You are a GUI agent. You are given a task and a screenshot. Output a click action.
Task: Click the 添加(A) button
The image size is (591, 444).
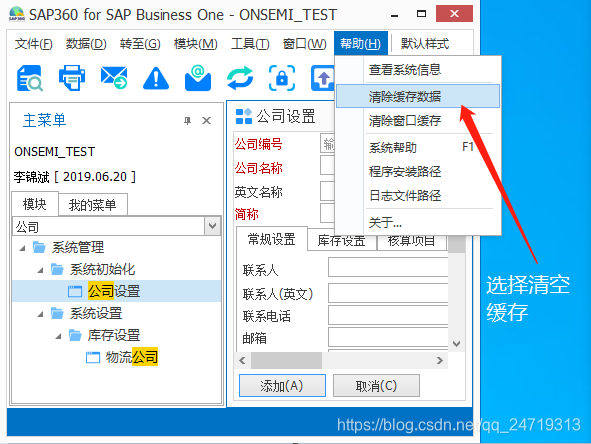click(x=282, y=386)
